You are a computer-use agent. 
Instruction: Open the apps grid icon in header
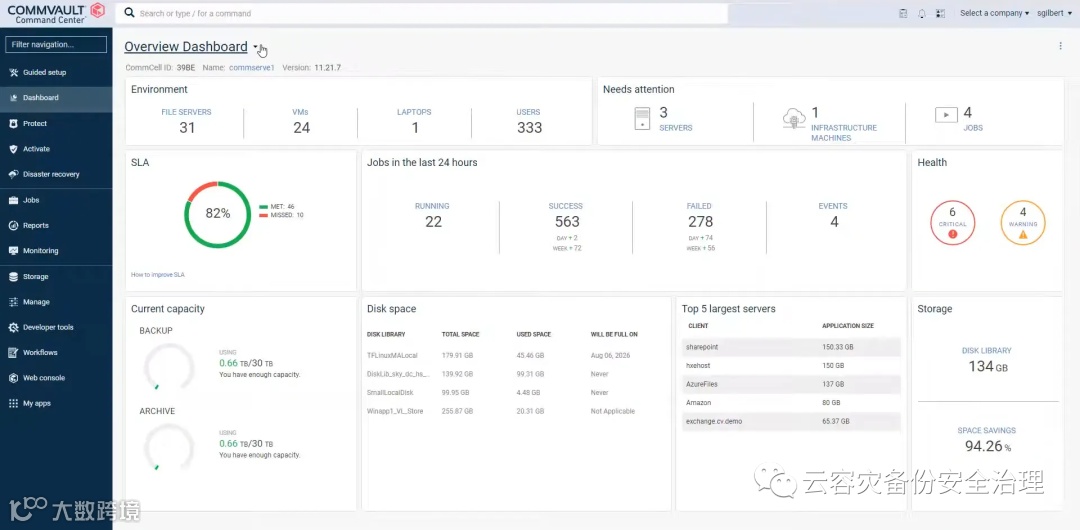click(941, 14)
